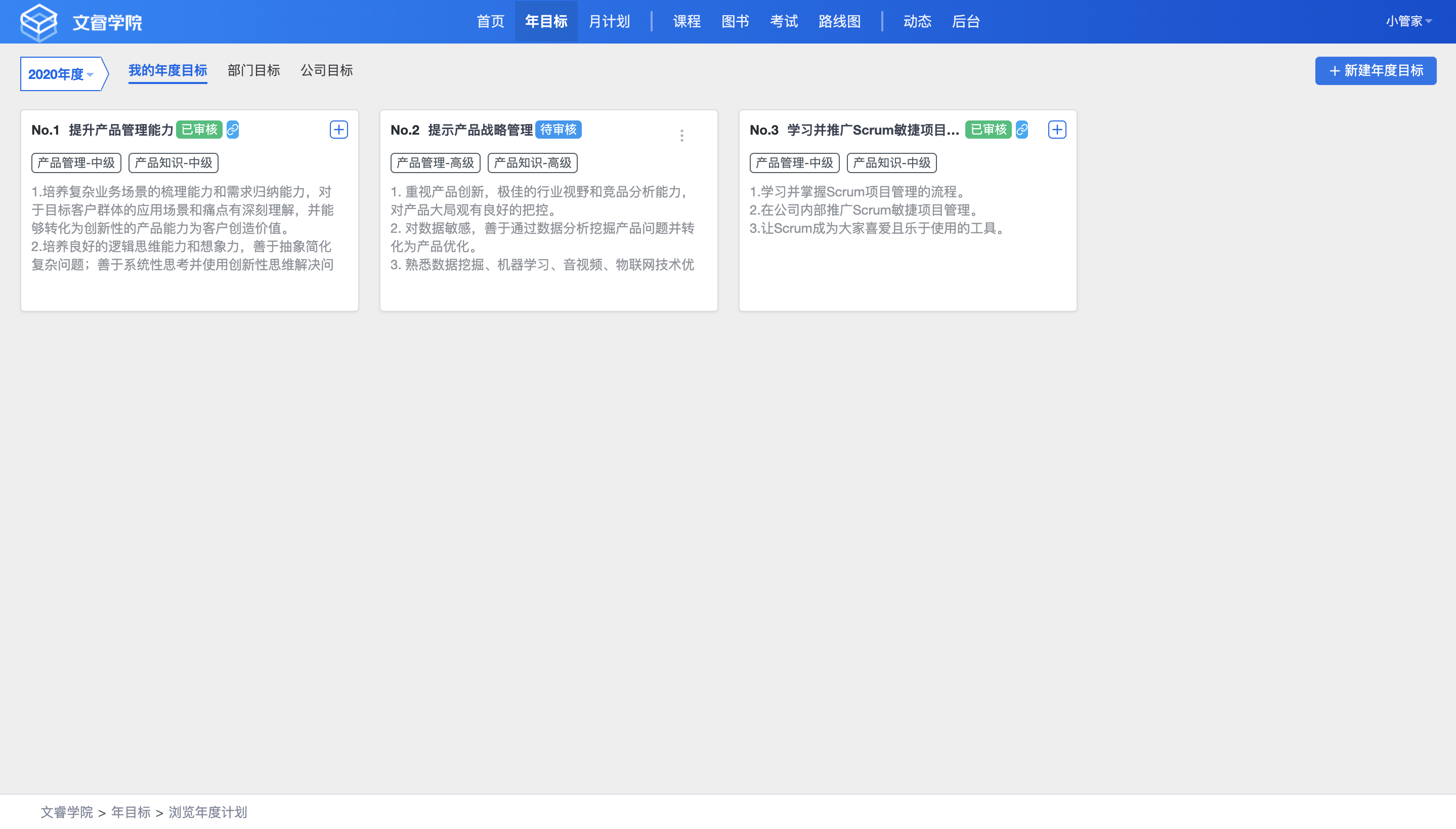Click No.3 学习并推广Scrum goal title
The width and height of the screenshot is (1456, 829).
click(872, 131)
